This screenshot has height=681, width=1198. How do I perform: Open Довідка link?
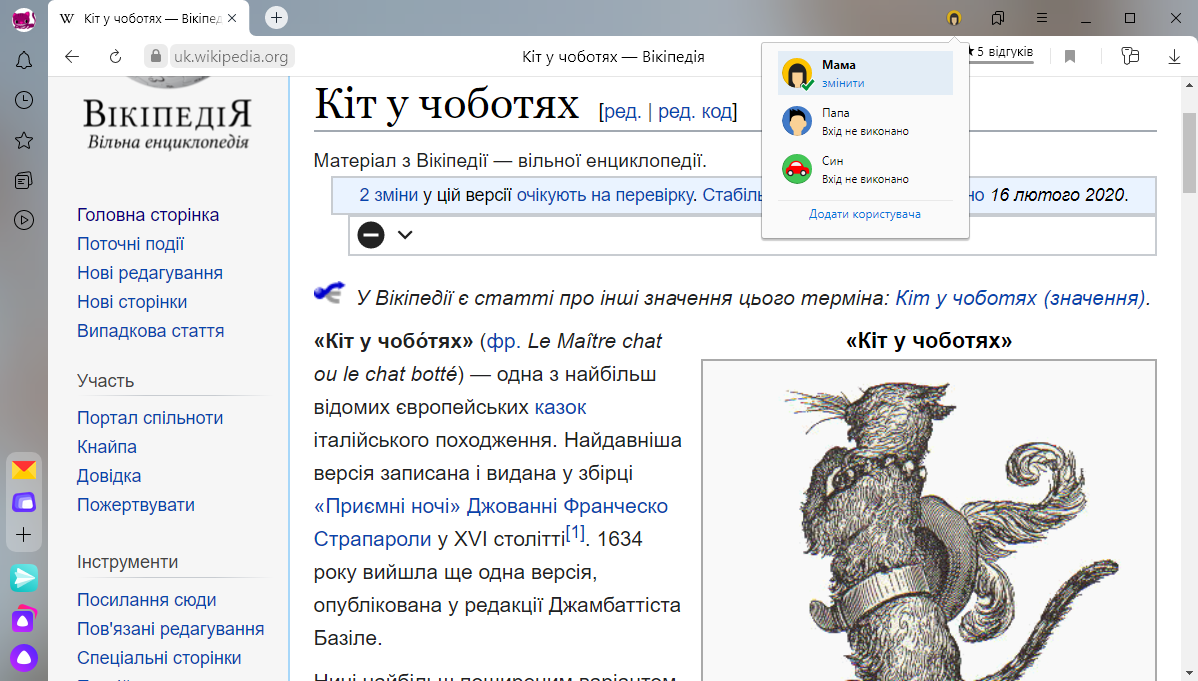pyautogui.click(x=109, y=476)
